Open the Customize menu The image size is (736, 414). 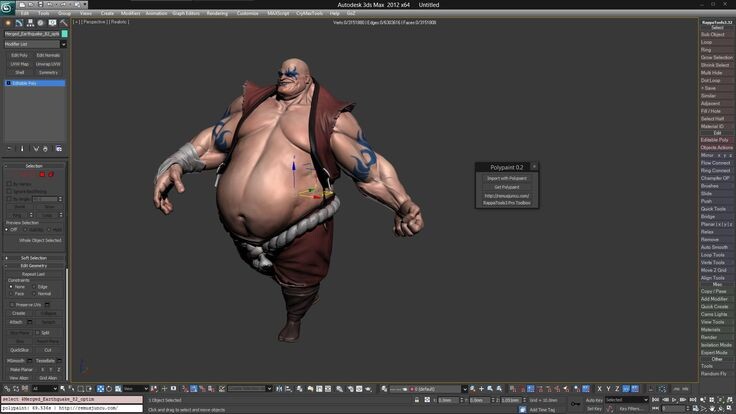247,13
